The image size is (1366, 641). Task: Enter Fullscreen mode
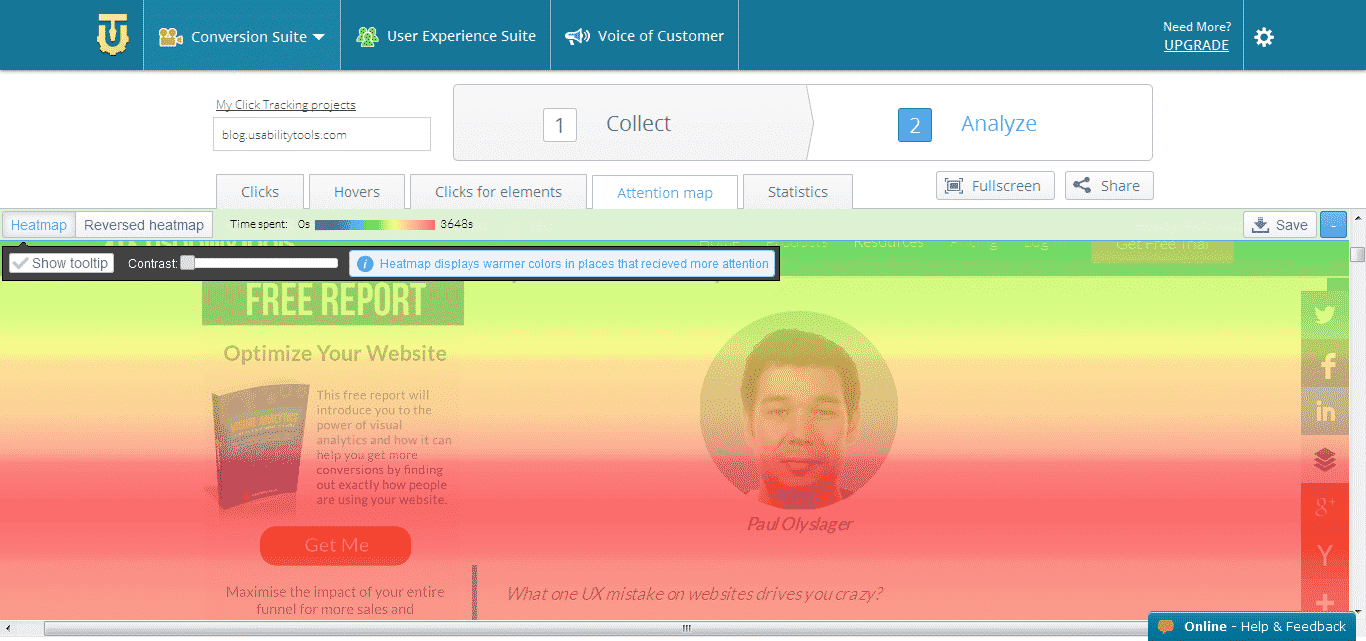click(x=995, y=185)
